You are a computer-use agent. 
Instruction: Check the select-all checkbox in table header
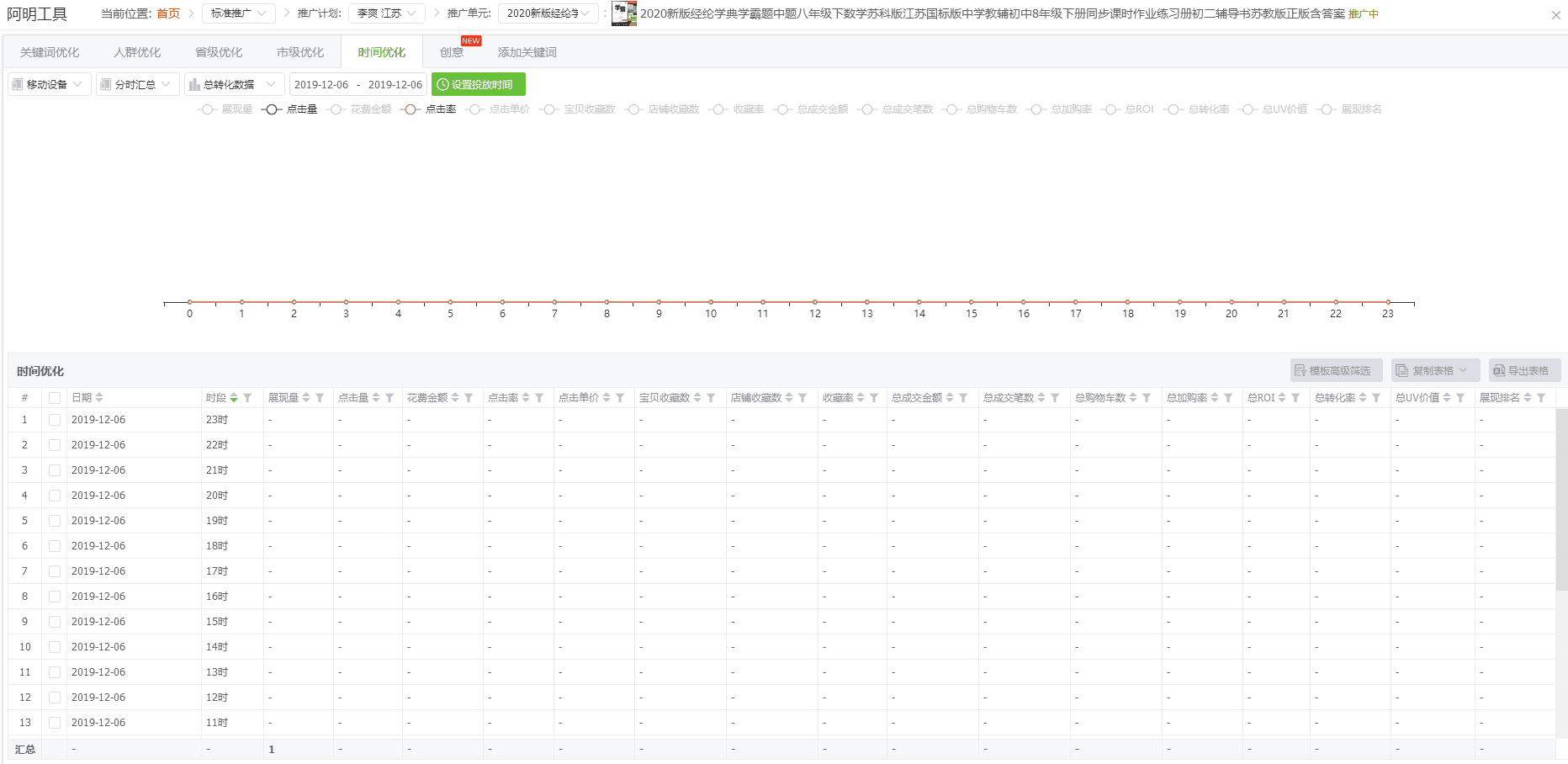click(x=55, y=398)
